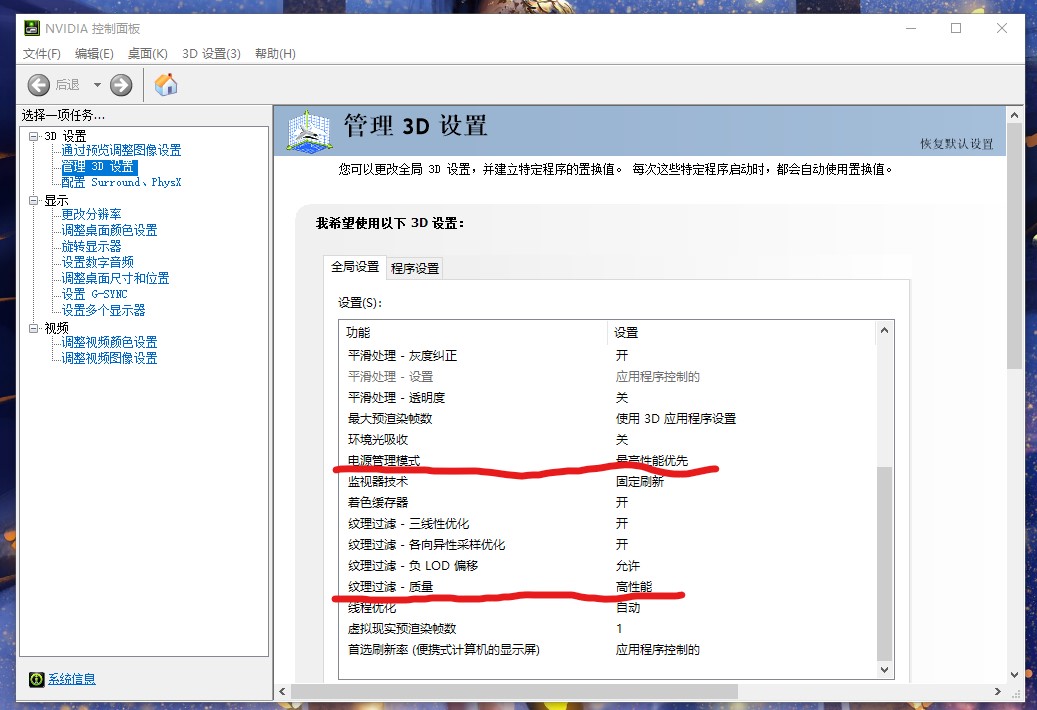Select the 平滑处理 - 透明度 setting row
Screen dimensions: 1037x710
click(607, 397)
